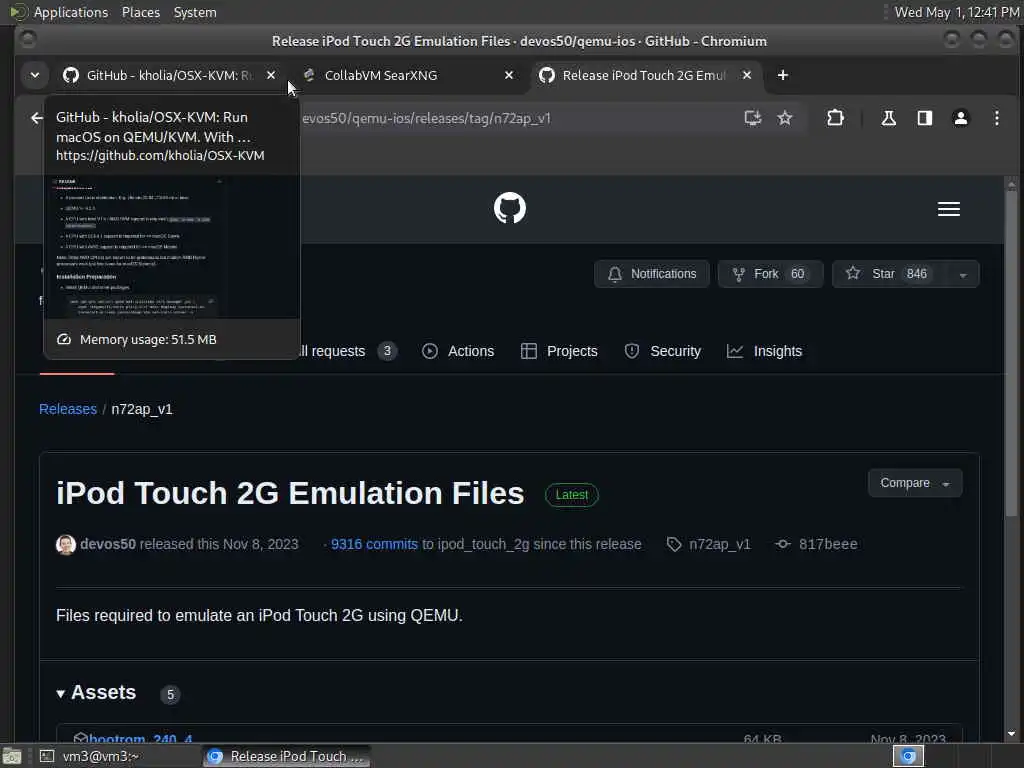
Task: Click the Release iPod Touch taskbar item
Action: pyautogui.click(x=285, y=756)
